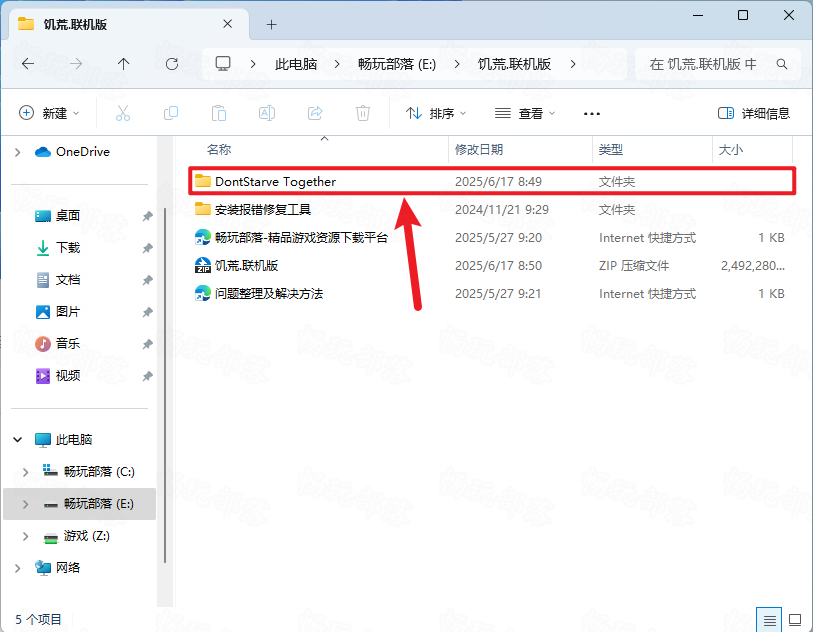Expand 网络 tree node
This screenshot has height=632, width=813.
pyautogui.click(x=18, y=568)
